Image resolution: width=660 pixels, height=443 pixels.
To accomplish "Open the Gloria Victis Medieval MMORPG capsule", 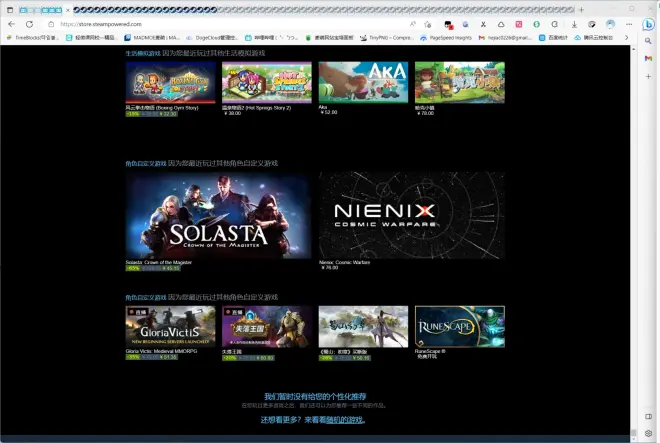I will point(170,326).
